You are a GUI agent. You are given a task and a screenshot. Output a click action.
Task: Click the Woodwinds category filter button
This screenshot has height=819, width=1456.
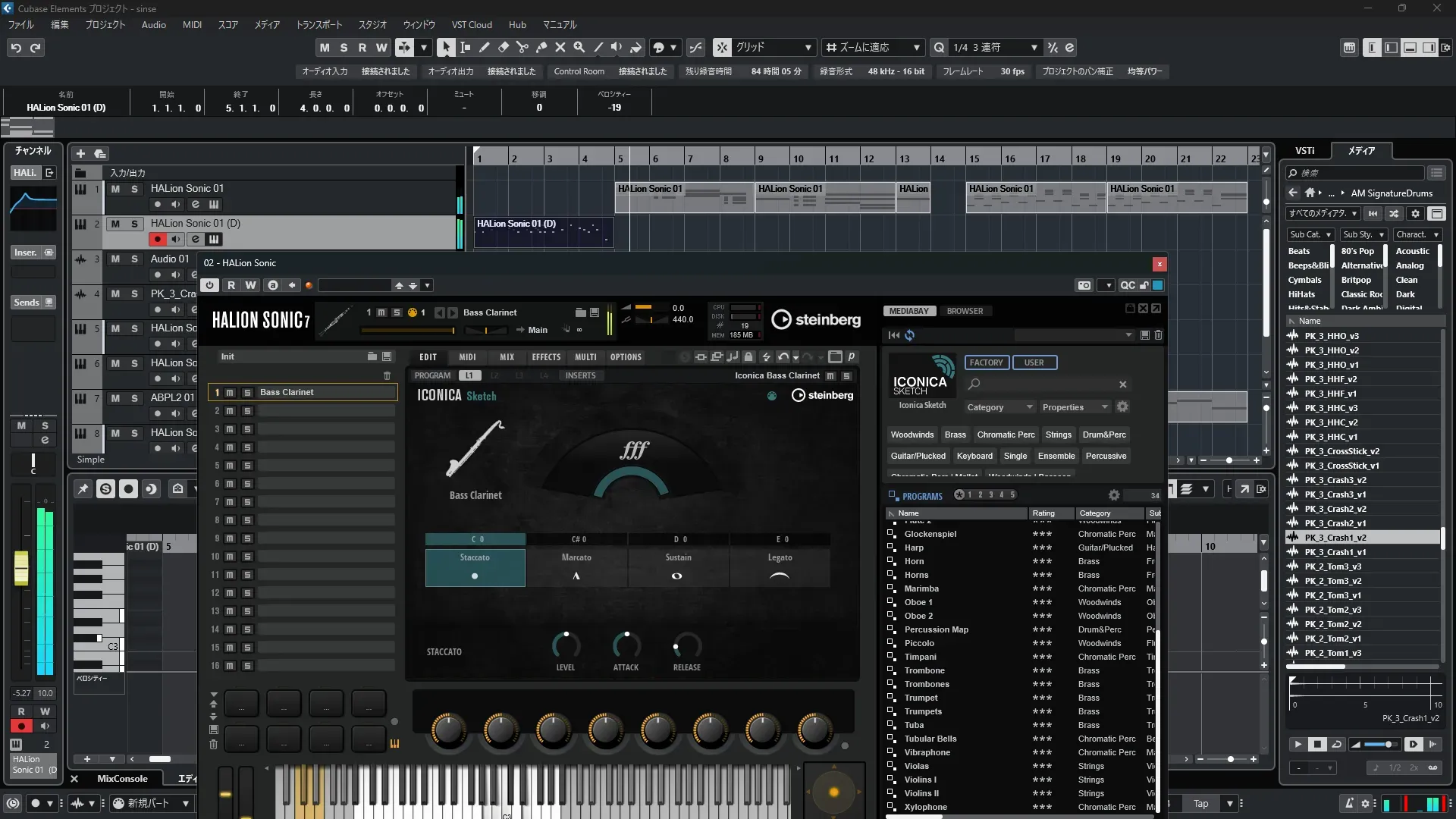(x=912, y=435)
